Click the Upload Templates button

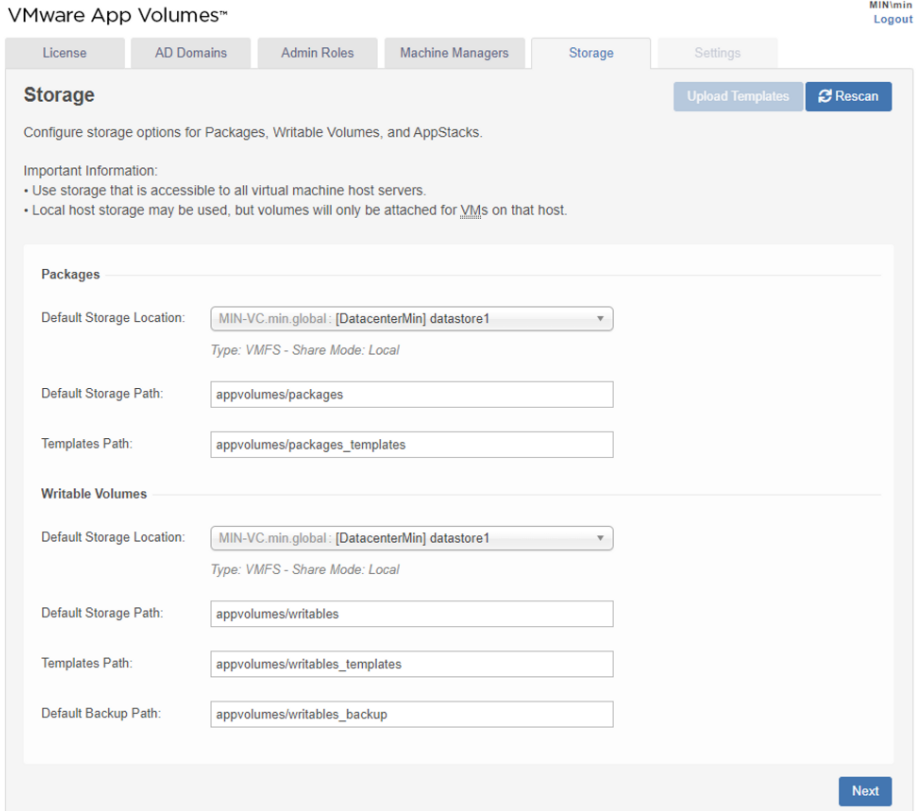[x=738, y=96]
